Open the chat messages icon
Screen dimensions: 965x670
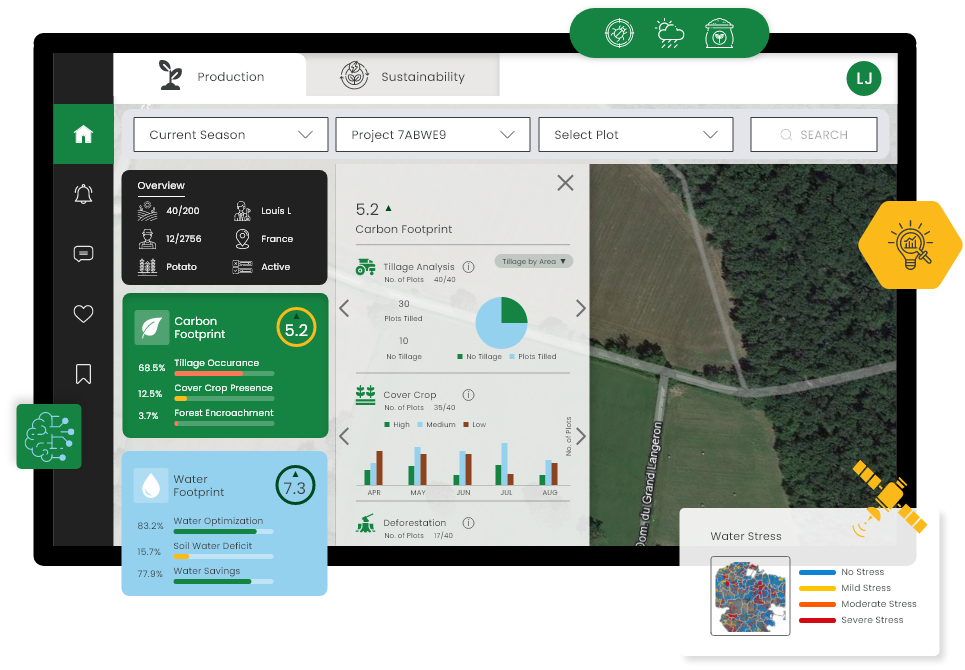click(83, 253)
